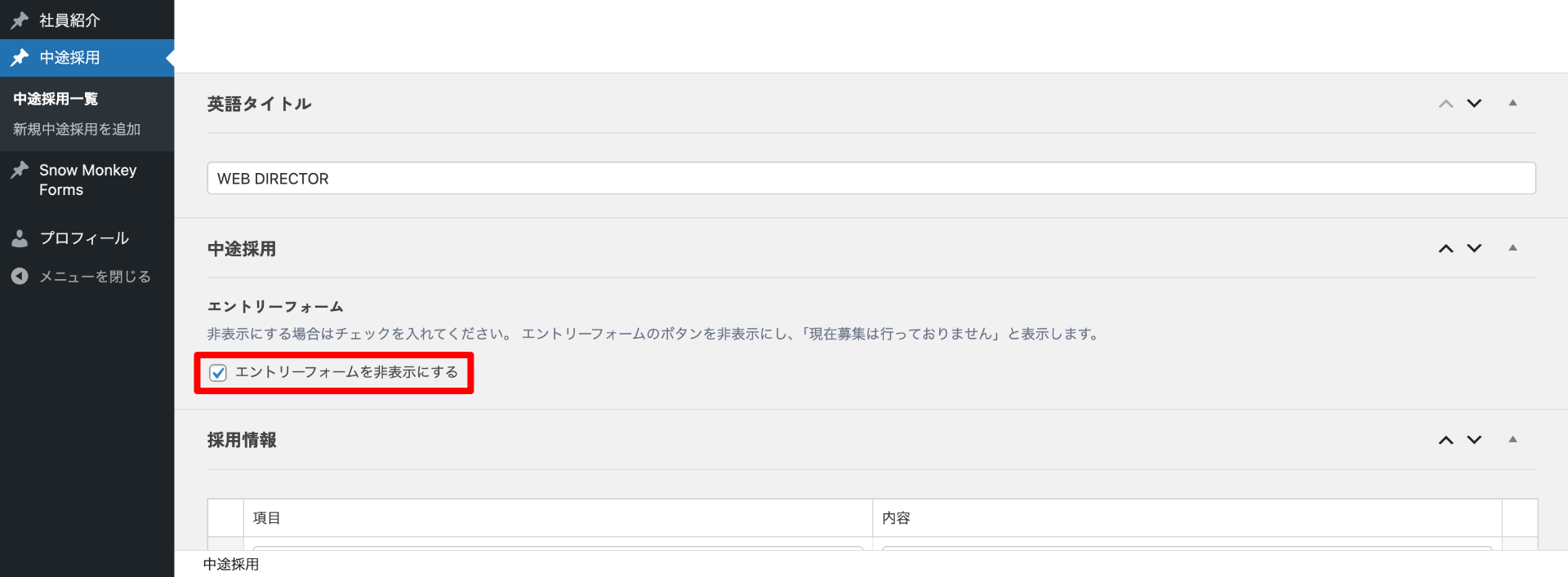Image resolution: width=1568 pixels, height=577 pixels.
Task: Move 採用情報 panel up with arrow
Action: click(x=1445, y=440)
